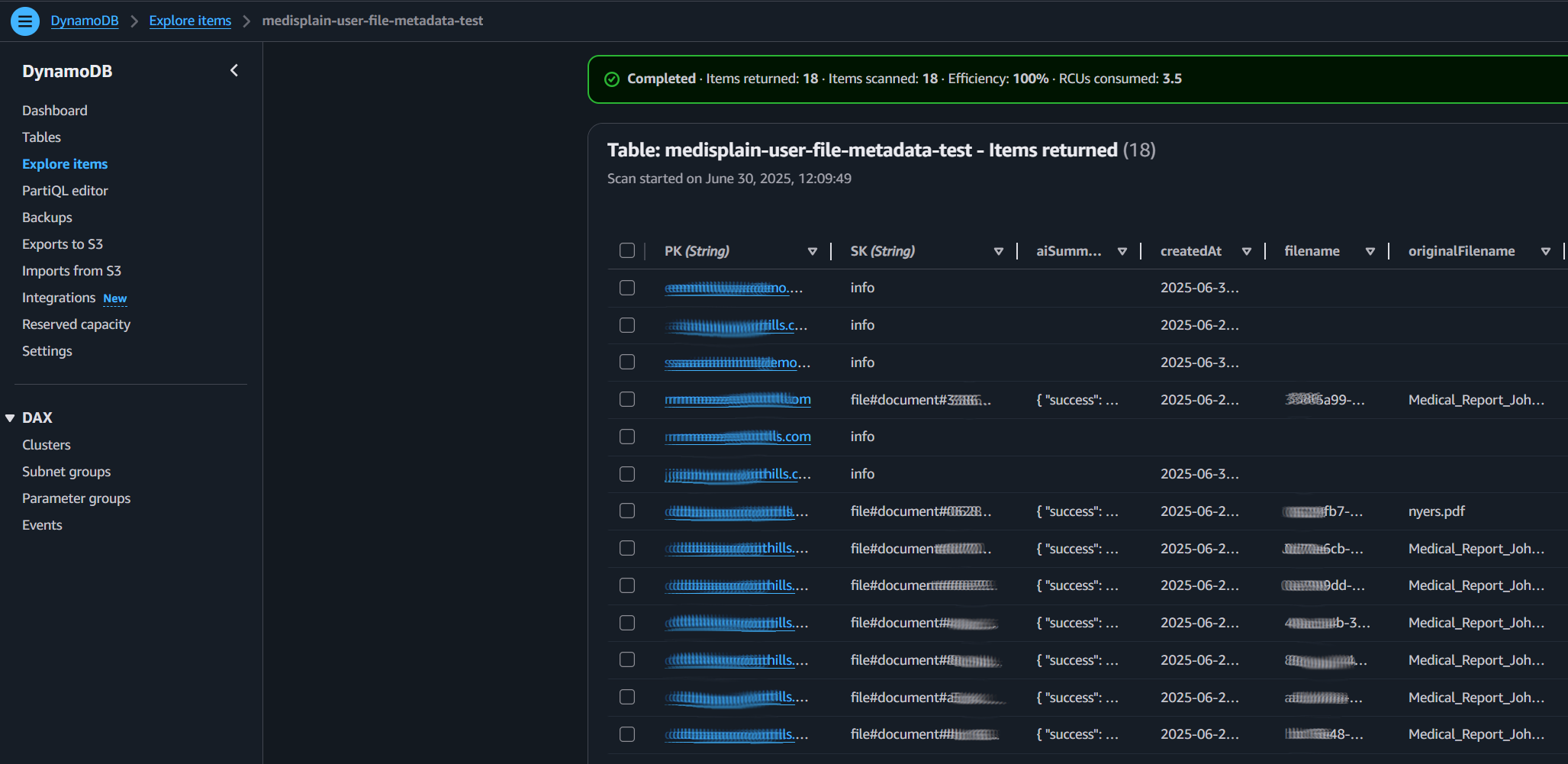Open Backups in the sidebar

tap(47, 218)
